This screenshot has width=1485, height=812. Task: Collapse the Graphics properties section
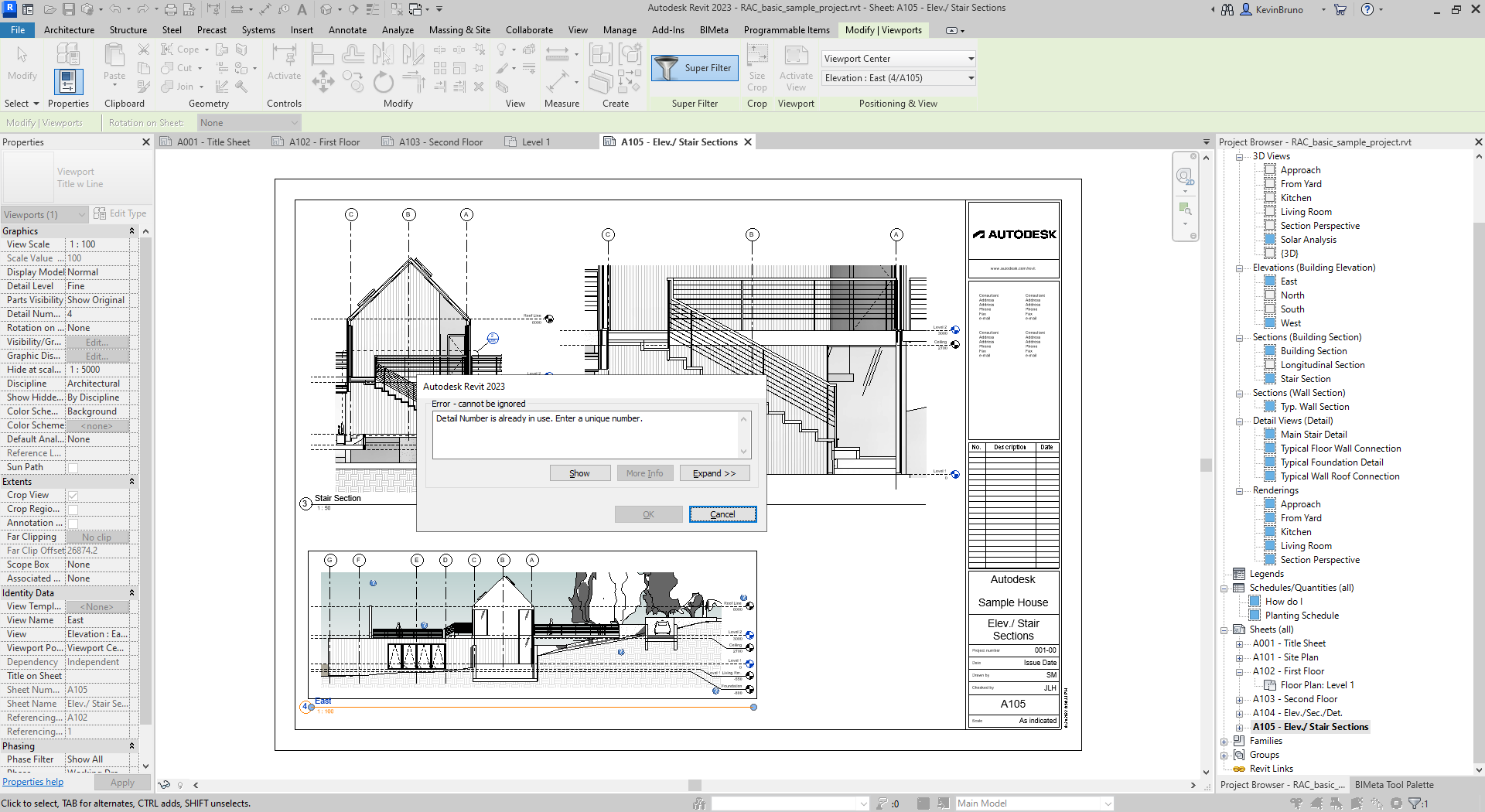pyautogui.click(x=131, y=231)
